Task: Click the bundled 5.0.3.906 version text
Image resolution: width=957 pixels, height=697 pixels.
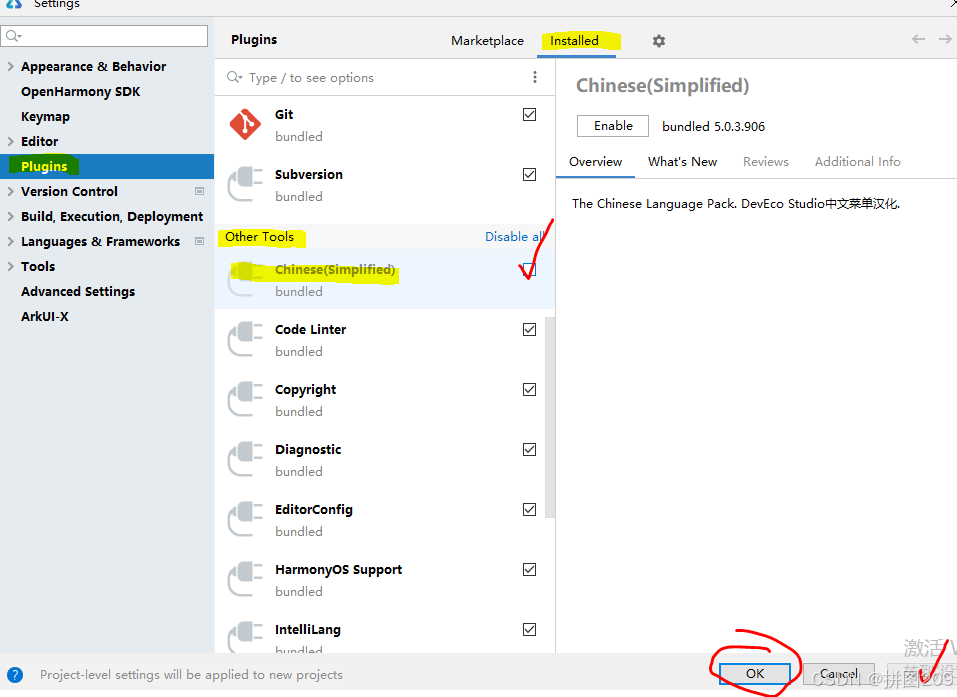Action: [713, 126]
